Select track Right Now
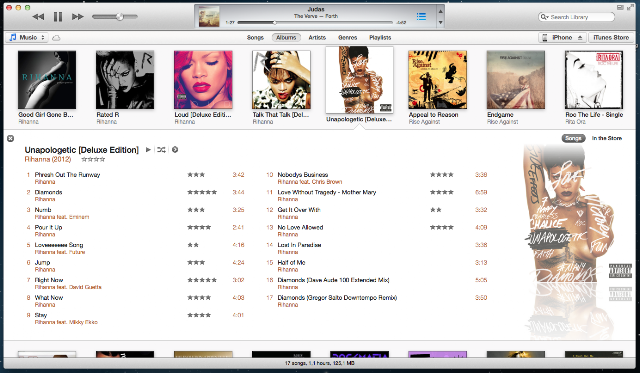The image size is (640, 373). [49, 280]
